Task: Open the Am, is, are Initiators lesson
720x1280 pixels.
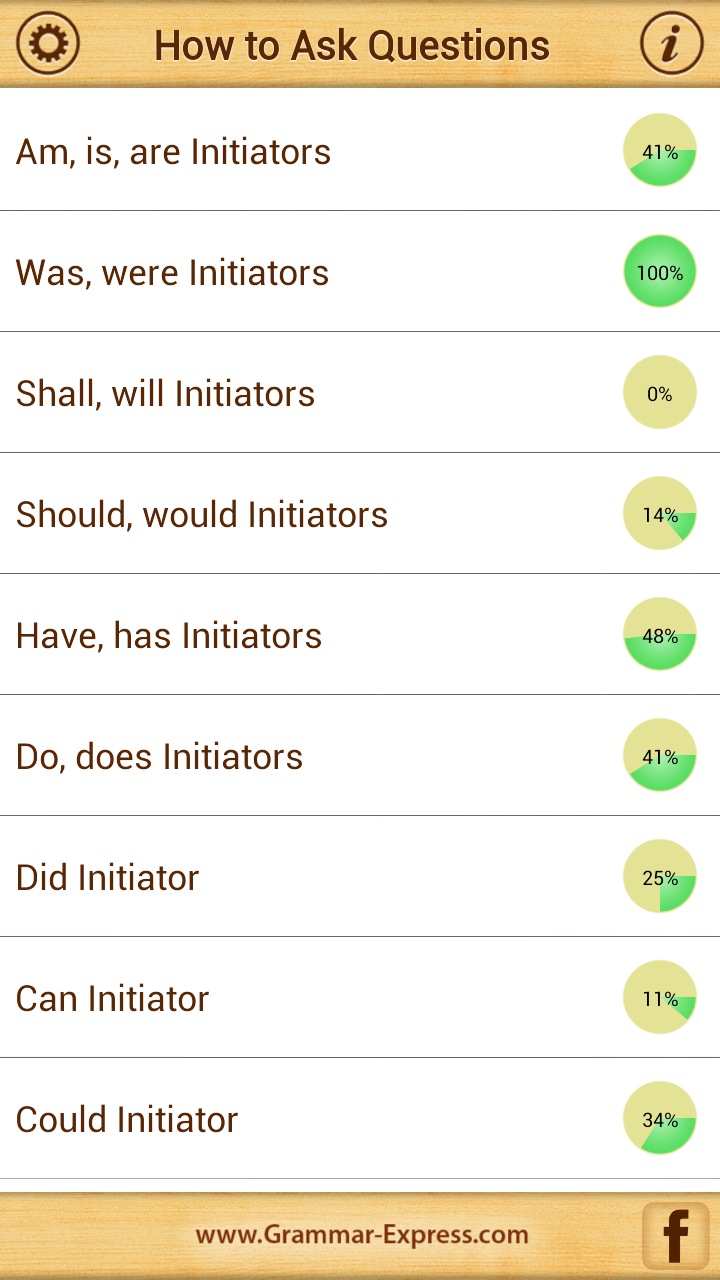Action: point(360,150)
